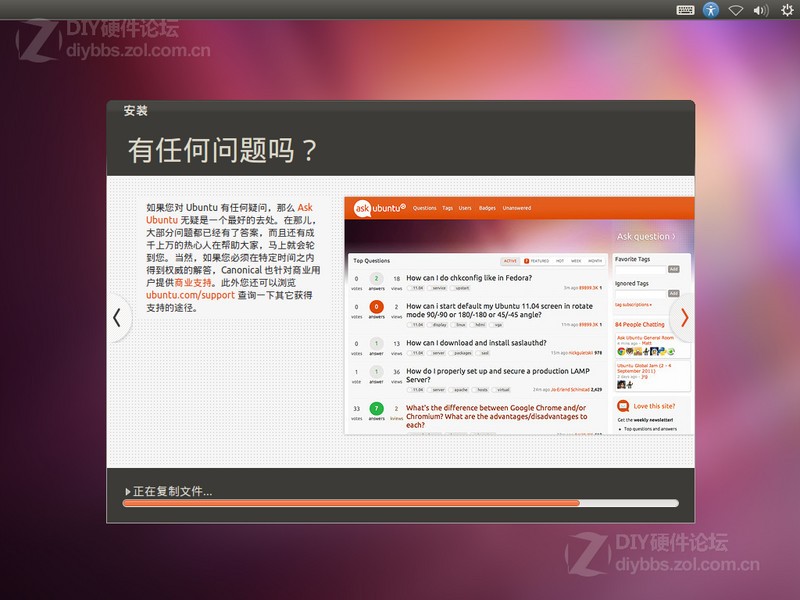Open the accessibility menu icon
Viewport: 800px width, 600px height.
711,10
